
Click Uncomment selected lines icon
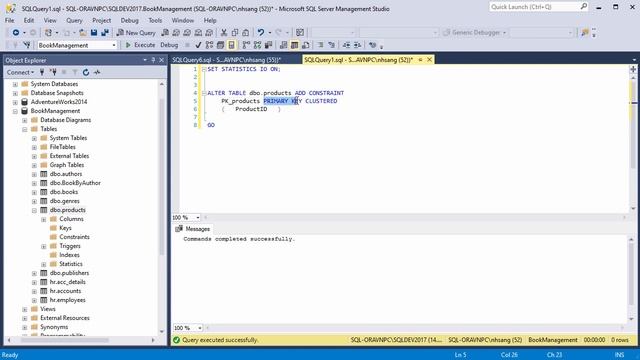click(x=331, y=45)
